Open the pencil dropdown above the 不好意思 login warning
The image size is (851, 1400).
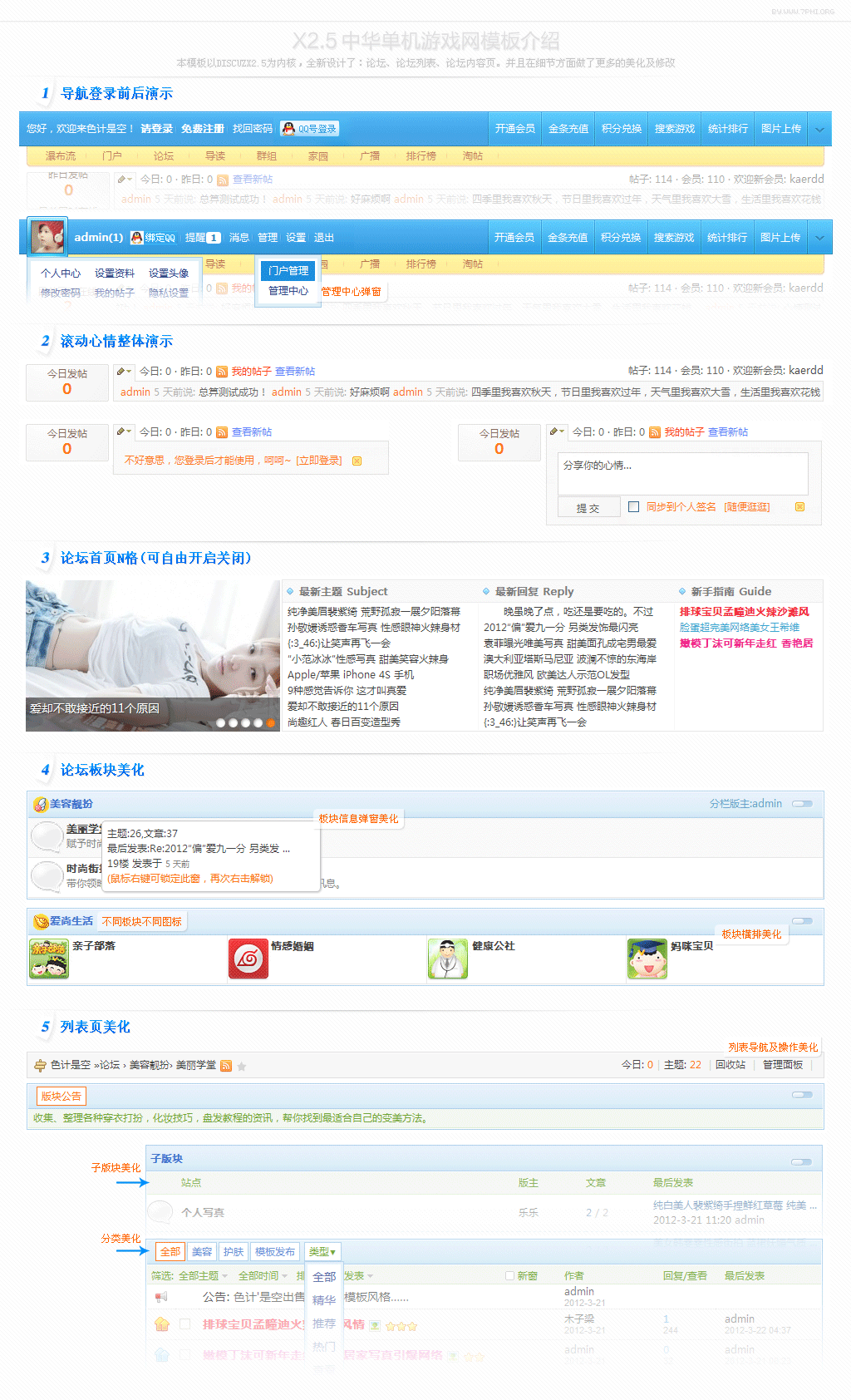124,431
